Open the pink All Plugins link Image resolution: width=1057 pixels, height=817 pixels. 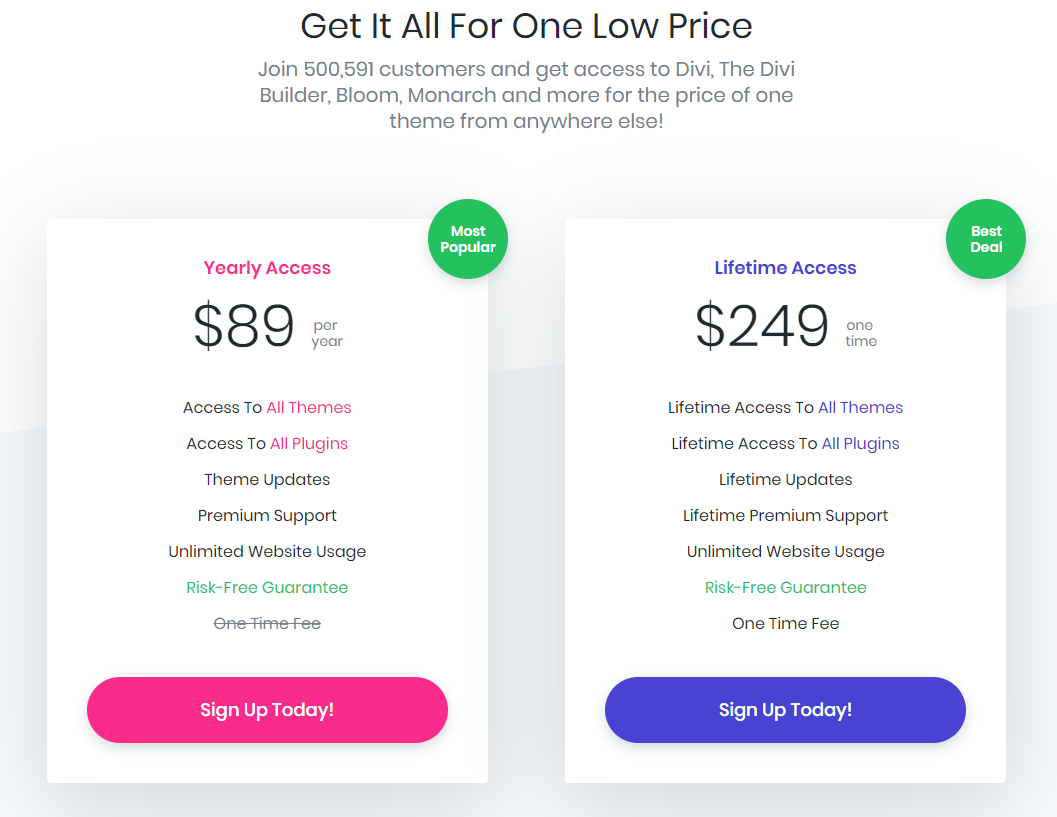pyautogui.click(x=309, y=444)
